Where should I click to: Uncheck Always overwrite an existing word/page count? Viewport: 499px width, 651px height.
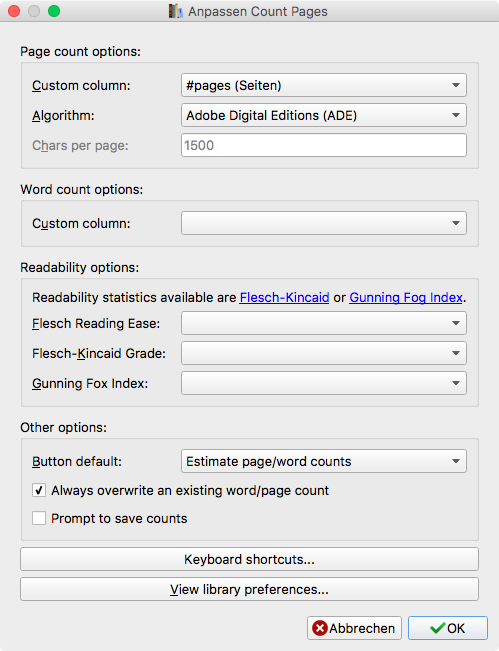[x=39, y=490]
